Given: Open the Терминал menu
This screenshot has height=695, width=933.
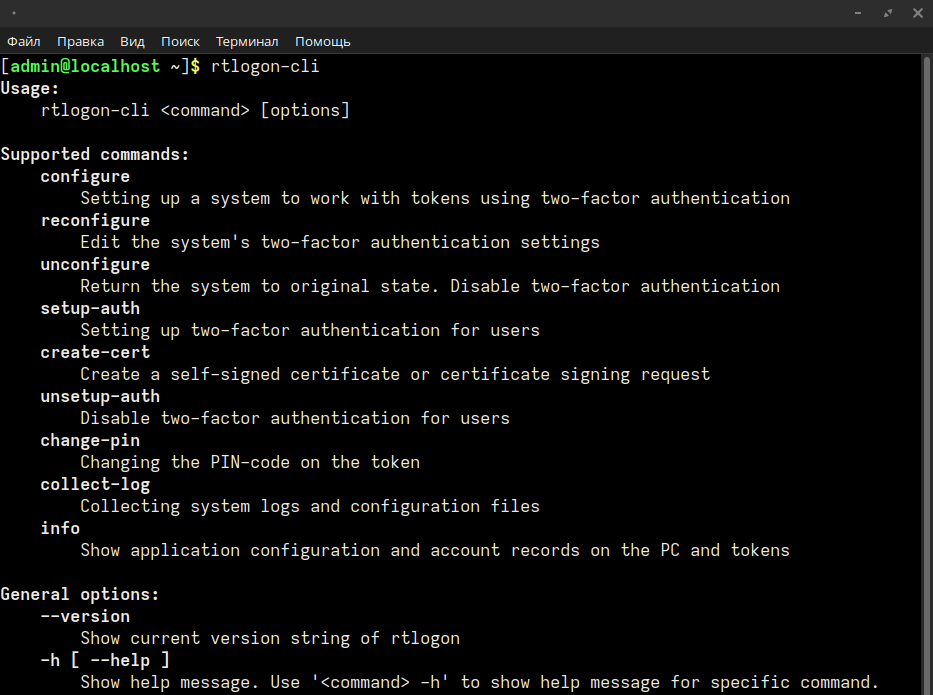Looking at the screenshot, I should [247, 41].
